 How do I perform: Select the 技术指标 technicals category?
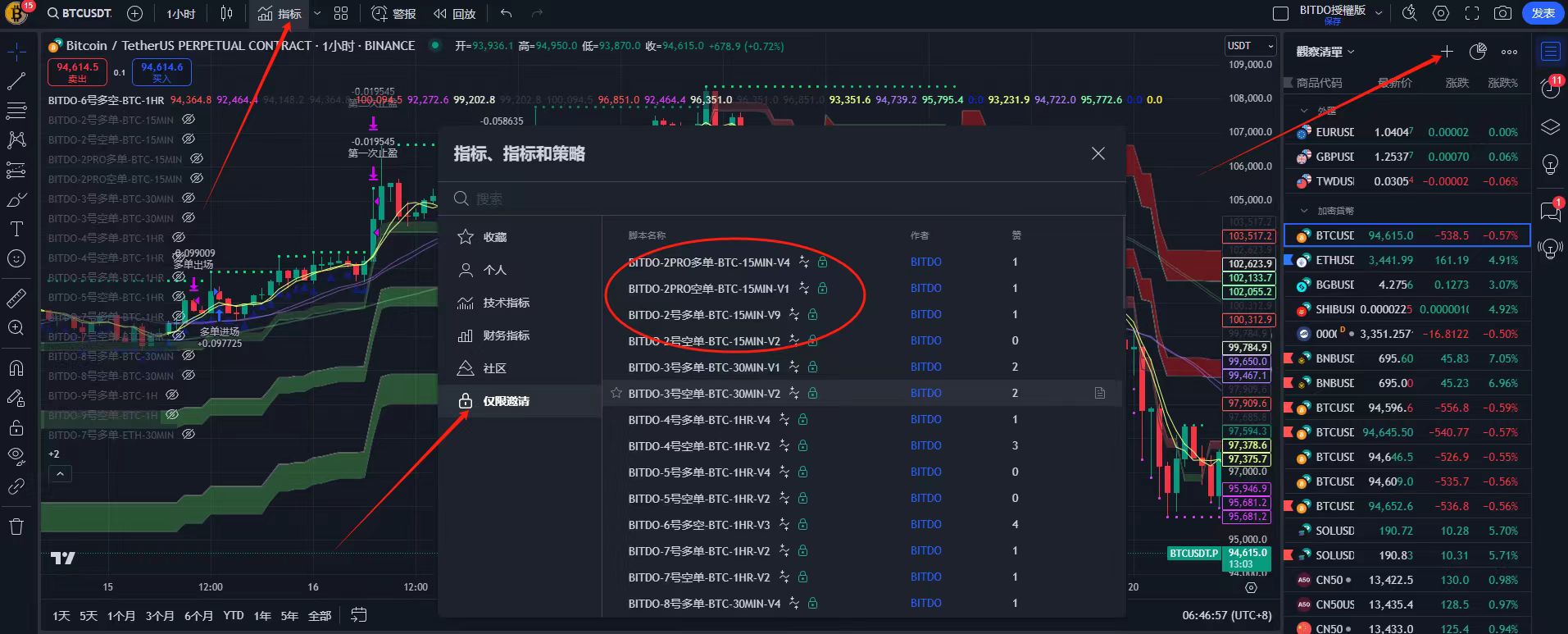520,303
